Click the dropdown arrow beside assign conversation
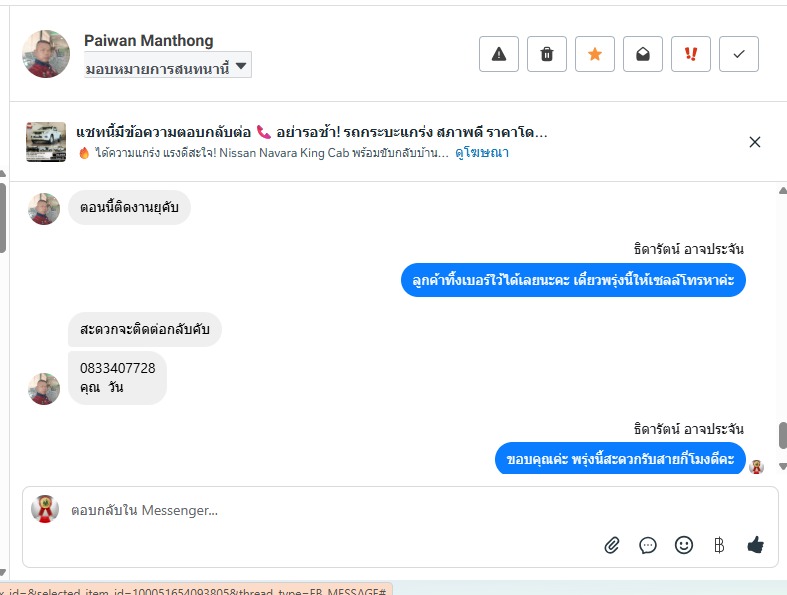This screenshot has height=595, width=787. (x=241, y=66)
